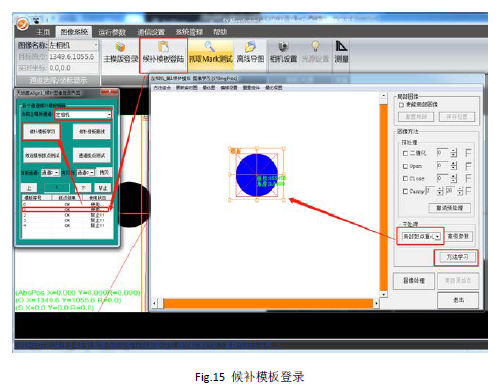Click the 光源设置 light bulb icon
Image resolution: width=501 pixels, height=386 pixels.
coord(315,46)
